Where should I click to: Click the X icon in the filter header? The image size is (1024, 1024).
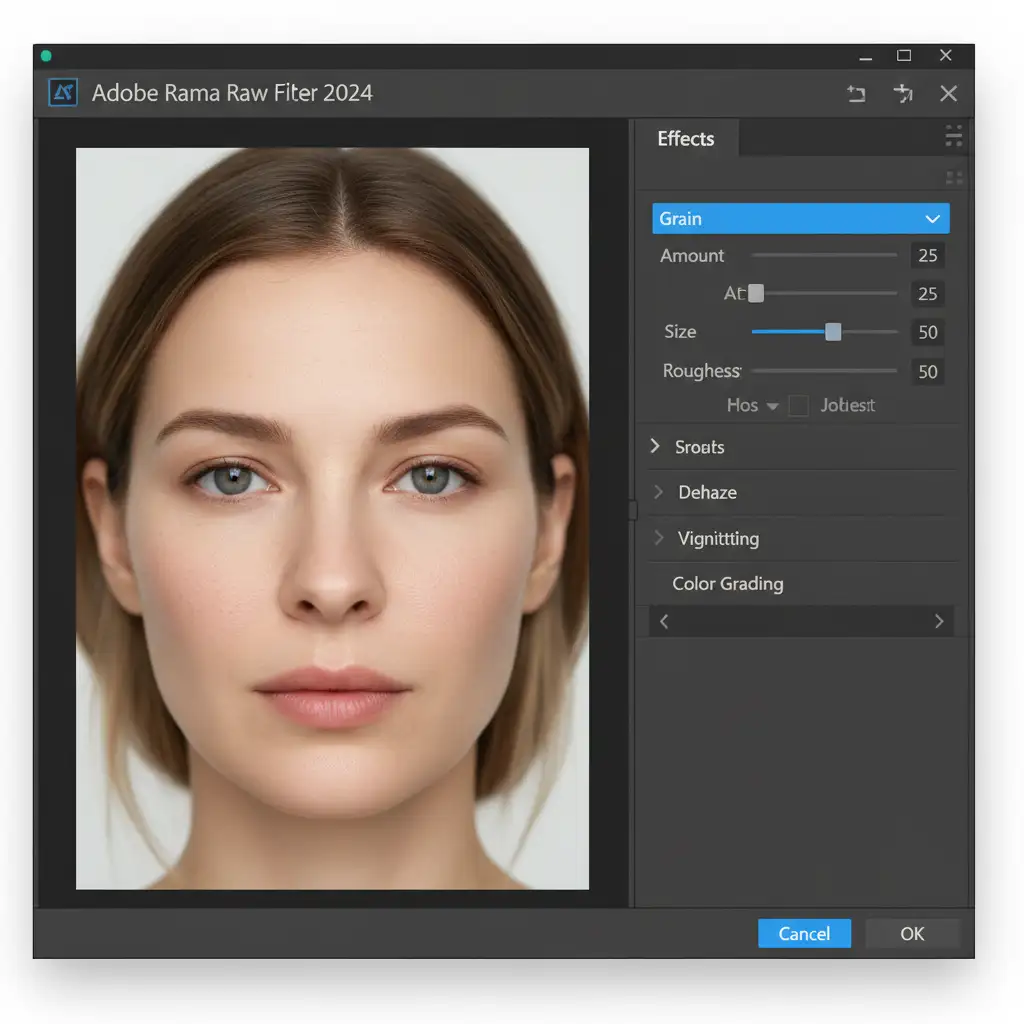coord(948,93)
